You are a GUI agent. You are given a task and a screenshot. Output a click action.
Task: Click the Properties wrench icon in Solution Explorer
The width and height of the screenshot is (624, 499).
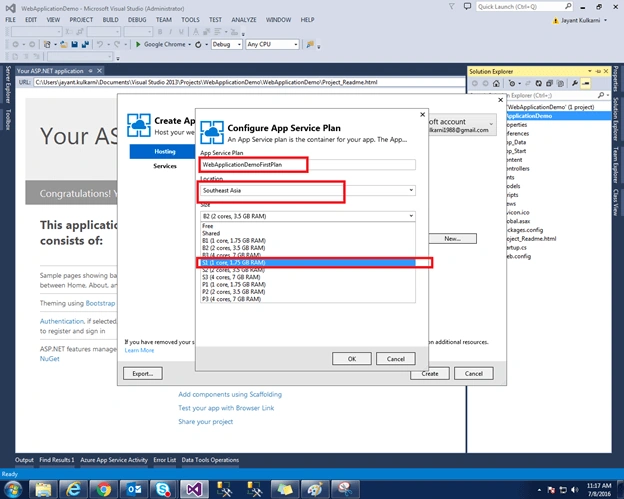click(575, 83)
